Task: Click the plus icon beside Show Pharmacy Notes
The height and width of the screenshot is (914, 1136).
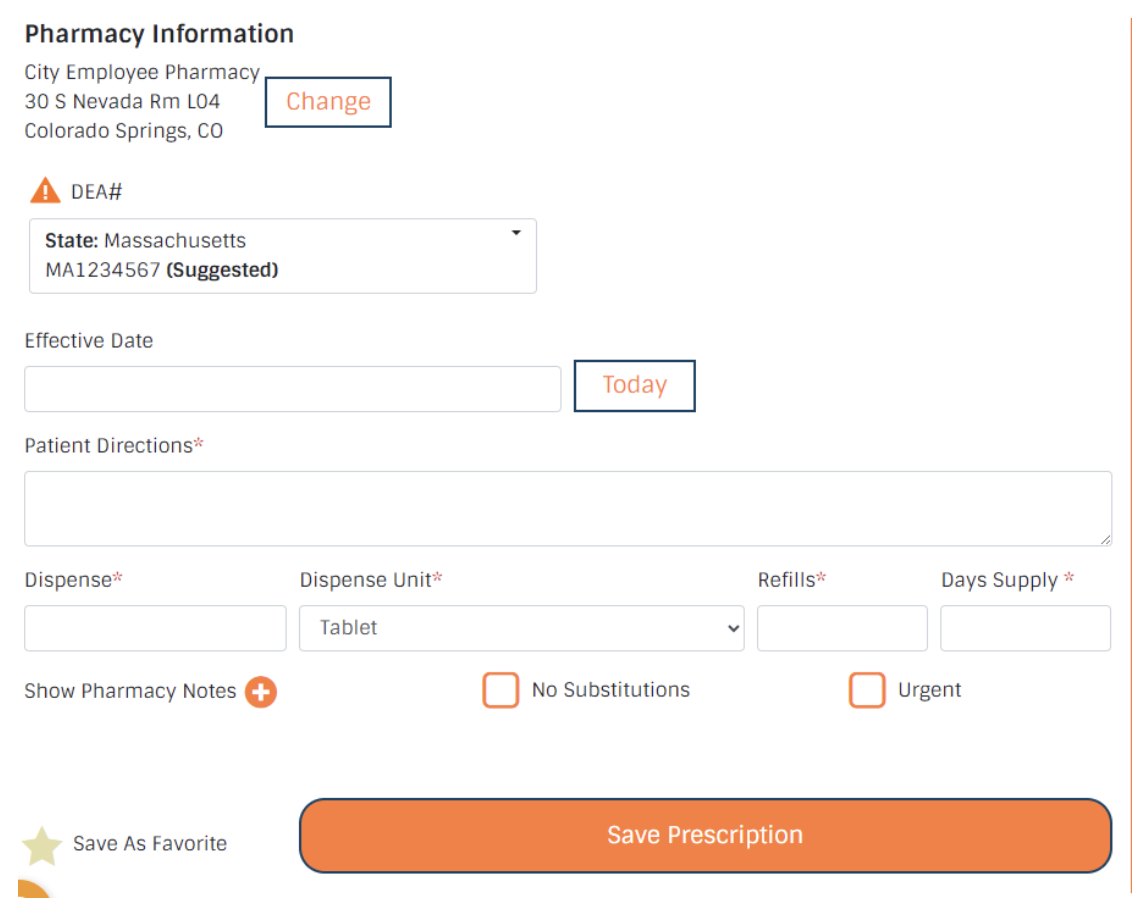Action: pyautogui.click(x=261, y=692)
